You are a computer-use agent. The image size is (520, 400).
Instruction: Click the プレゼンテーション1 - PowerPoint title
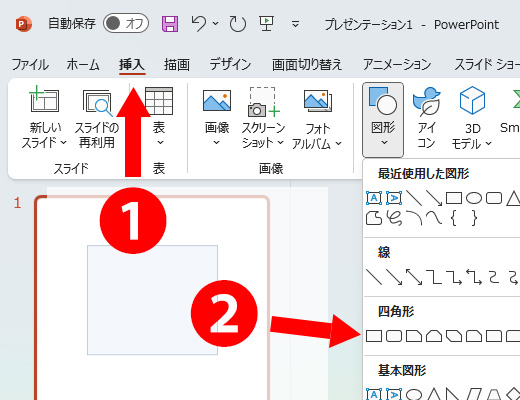[x=412, y=24]
